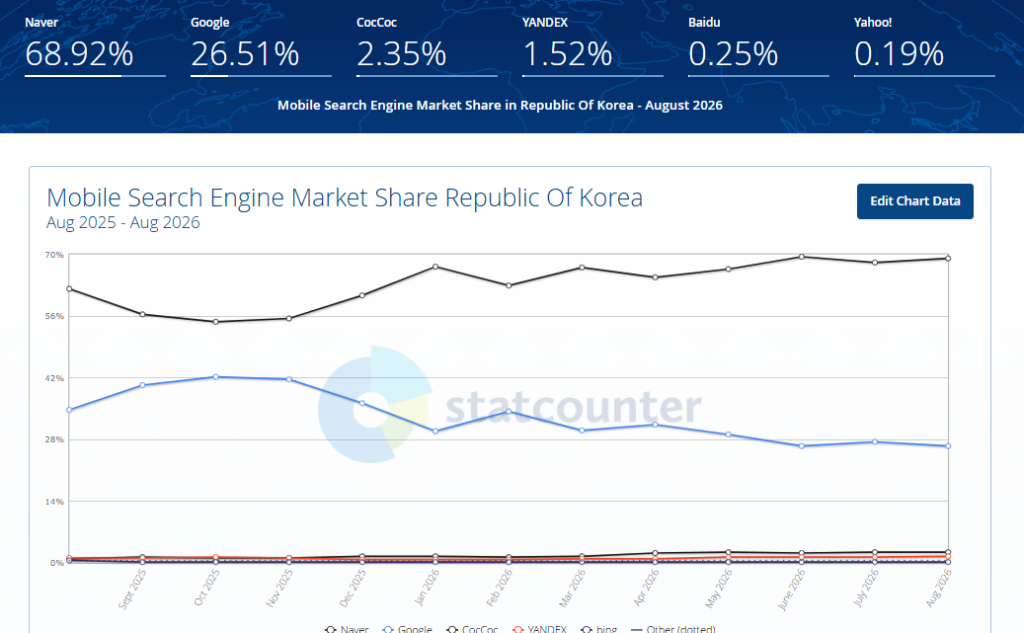This screenshot has width=1024, height=633.
Task: Toggle the Other (dotted) legend entry
Action: 673,628
